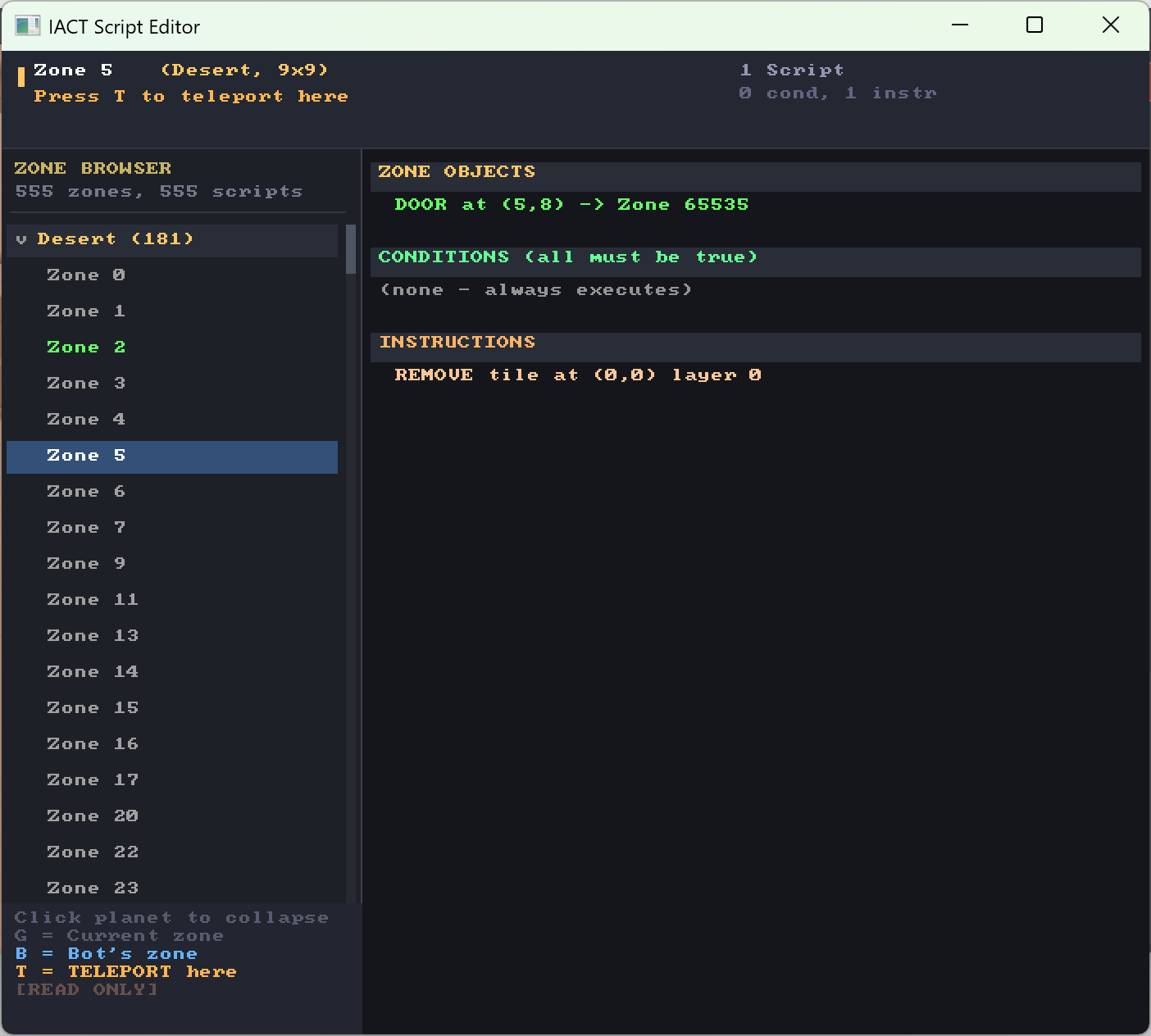Click the '555 zones, 555 scripts' summary
The image size is (1151, 1036).
point(159,192)
